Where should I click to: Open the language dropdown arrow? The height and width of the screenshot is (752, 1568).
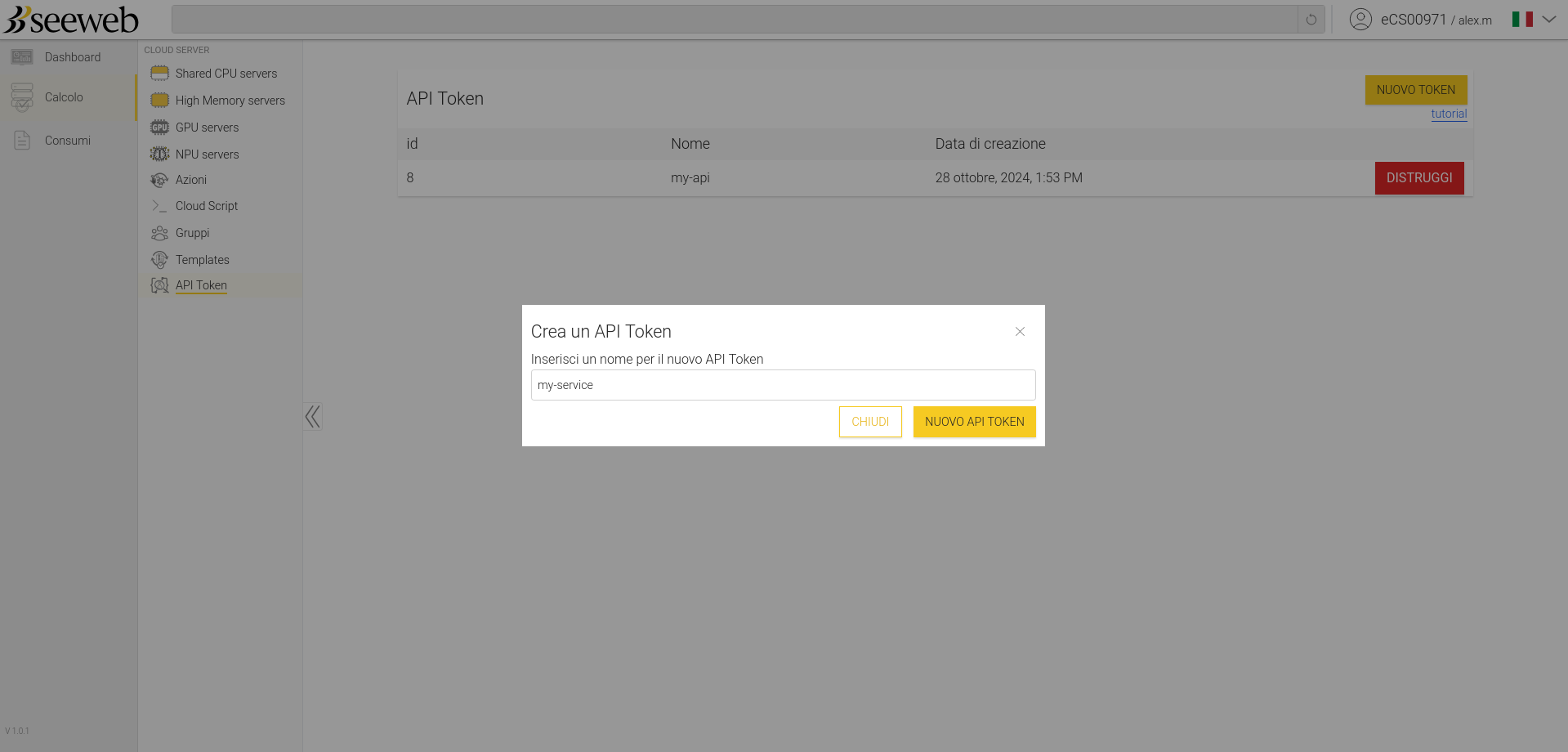pyautogui.click(x=1548, y=20)
